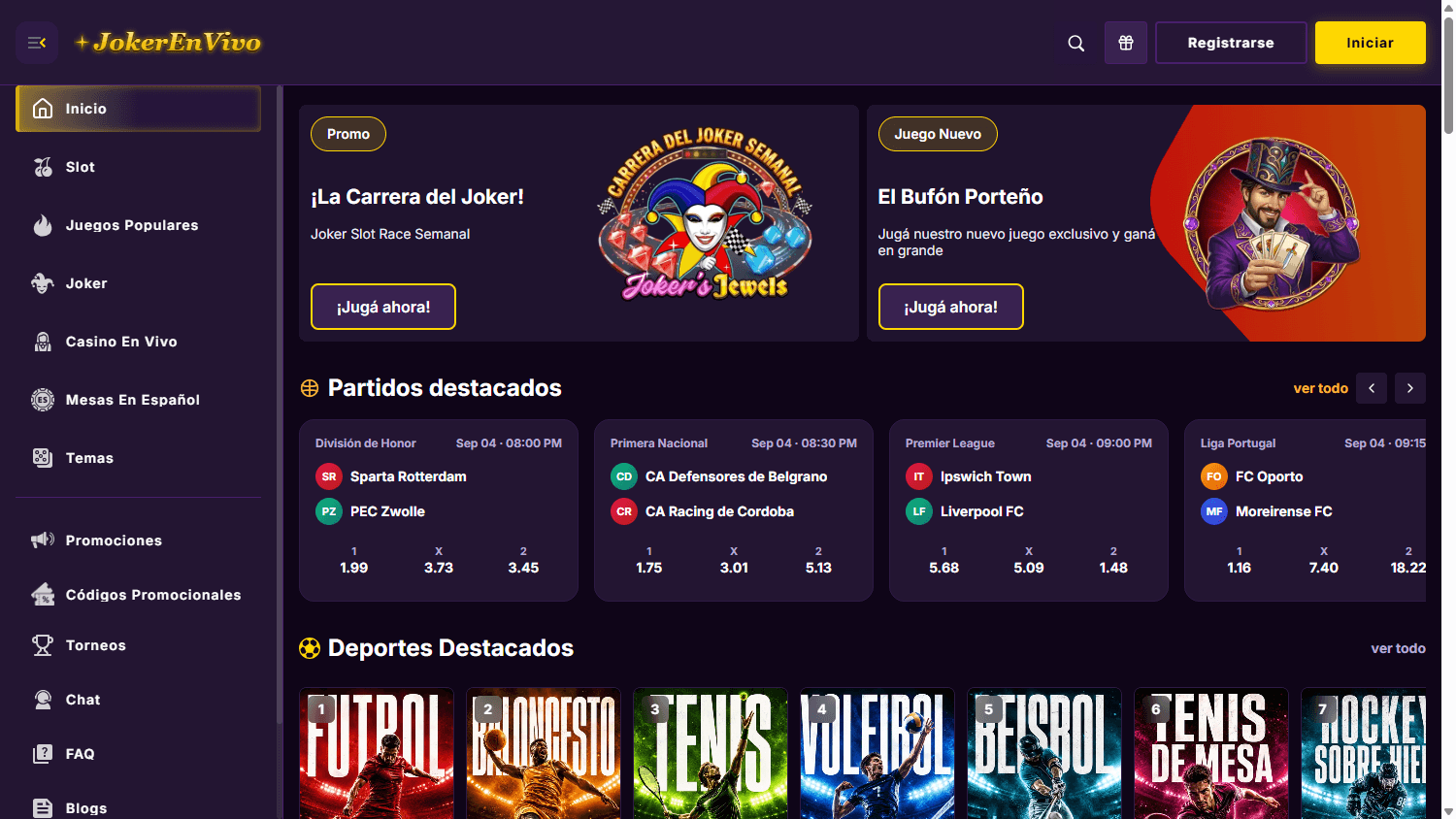1456x819 pixels.
Task: Open the Béisbol sport thumbnail
Action: (1044, 753)
